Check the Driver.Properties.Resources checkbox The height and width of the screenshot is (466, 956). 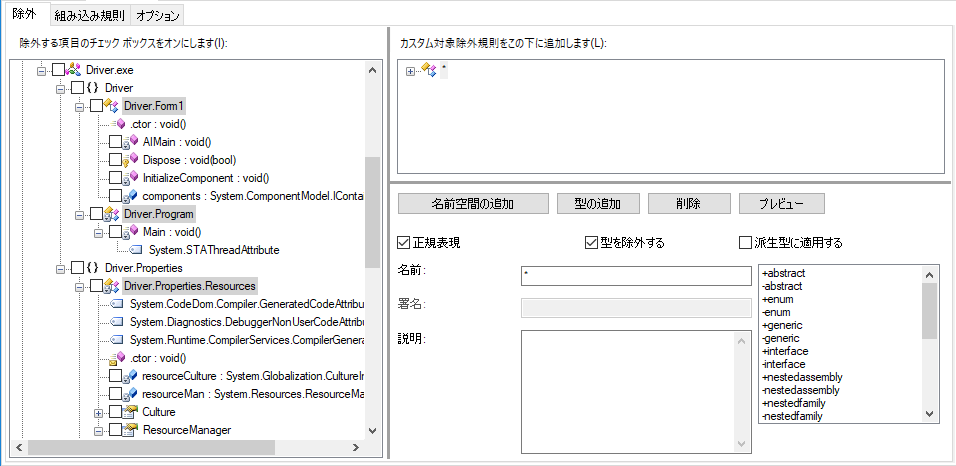click(x=96, y=286)
